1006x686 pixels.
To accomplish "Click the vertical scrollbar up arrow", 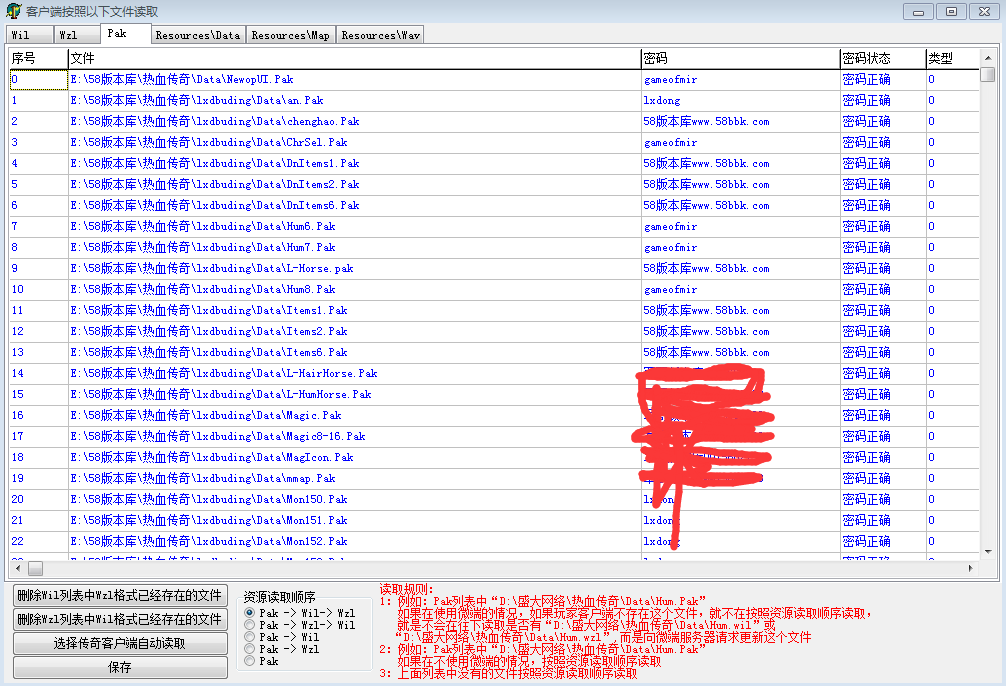I will click(987, 58).
